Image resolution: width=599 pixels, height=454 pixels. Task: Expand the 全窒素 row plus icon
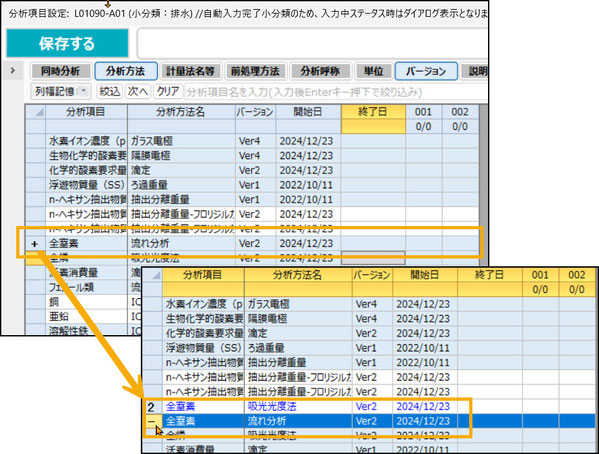35,243
